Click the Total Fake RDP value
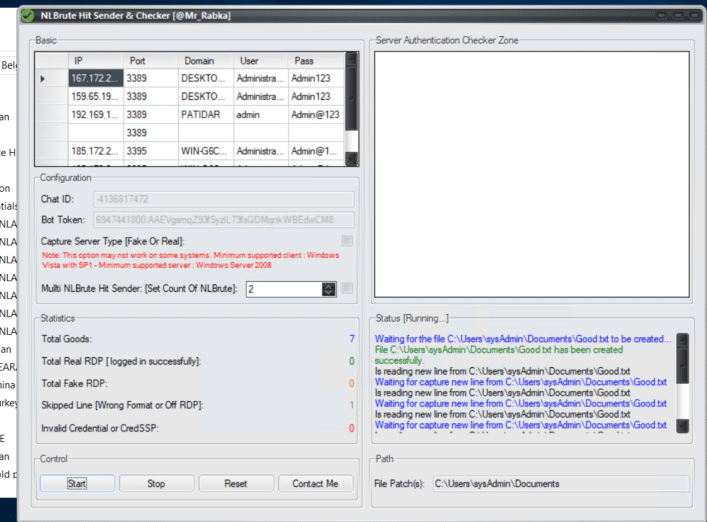The image size is (707, 522). [x=352, y=383]
